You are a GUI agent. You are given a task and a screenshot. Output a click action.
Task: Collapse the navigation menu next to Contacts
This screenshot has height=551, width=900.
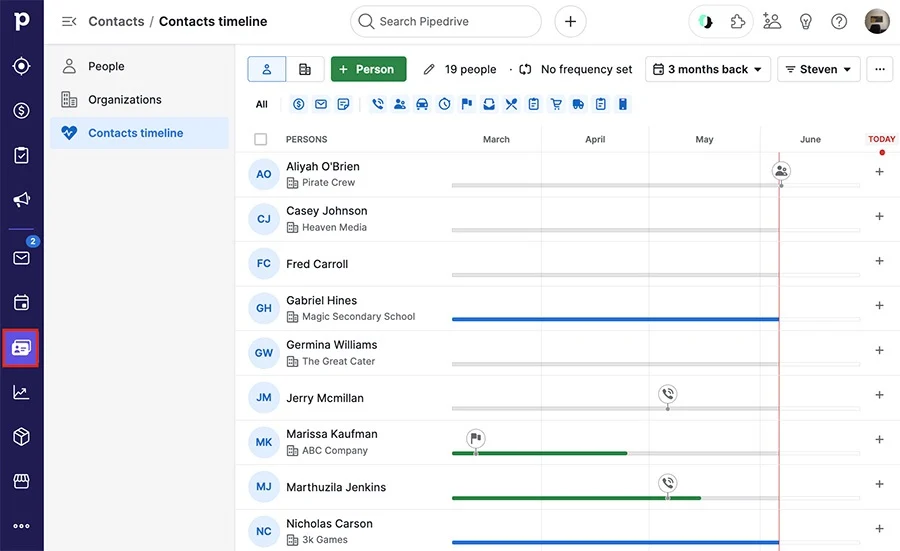tap(69, 22)
